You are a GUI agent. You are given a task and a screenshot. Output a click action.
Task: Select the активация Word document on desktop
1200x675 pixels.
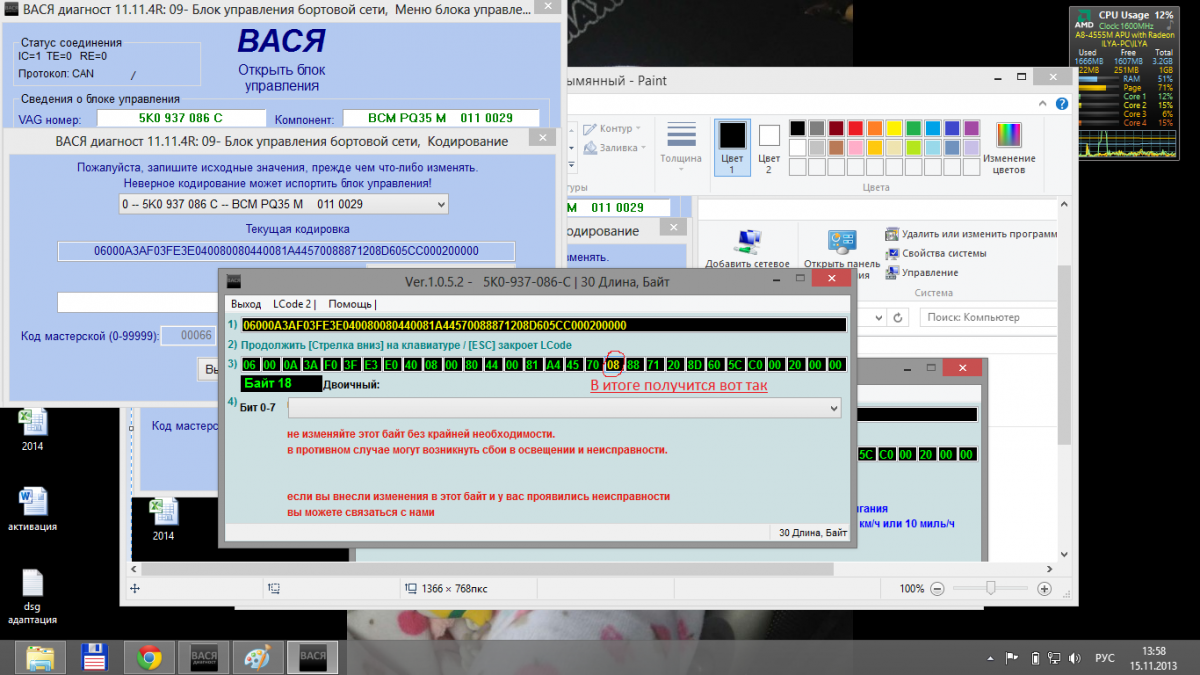pos(32,508)
